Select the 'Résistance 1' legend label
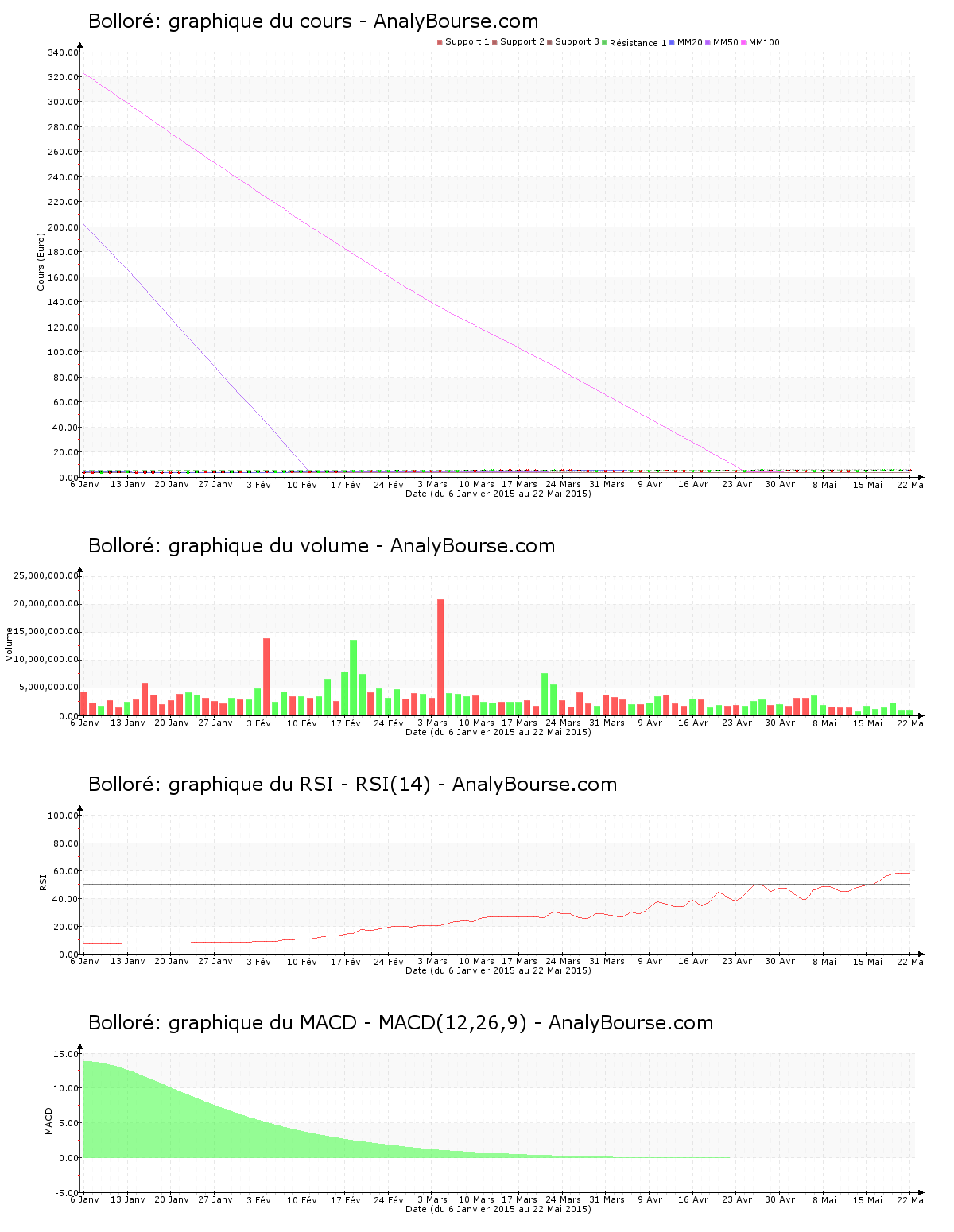 (x=638, y=43)
